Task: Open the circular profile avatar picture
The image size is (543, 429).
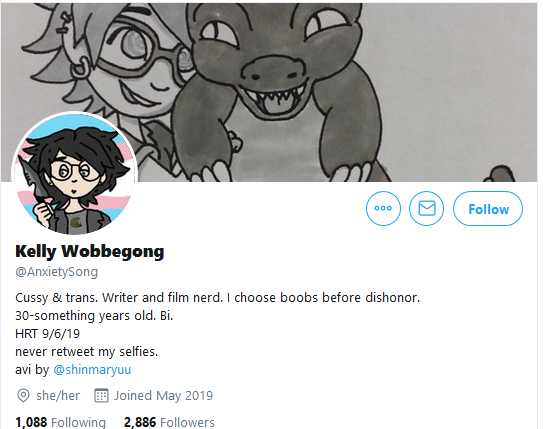Action: 74,173
